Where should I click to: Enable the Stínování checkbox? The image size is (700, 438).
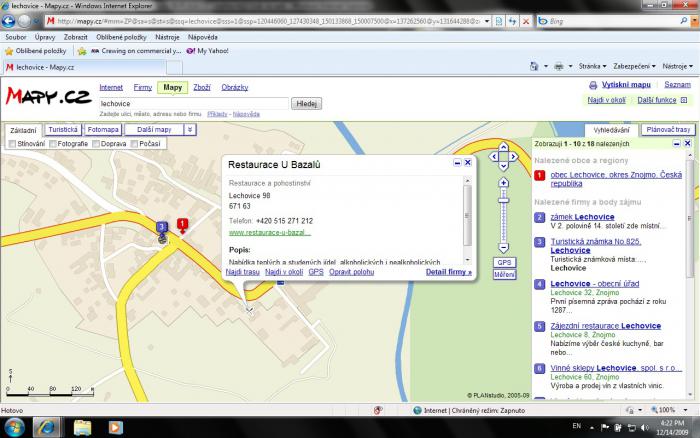tap(12, 144)
